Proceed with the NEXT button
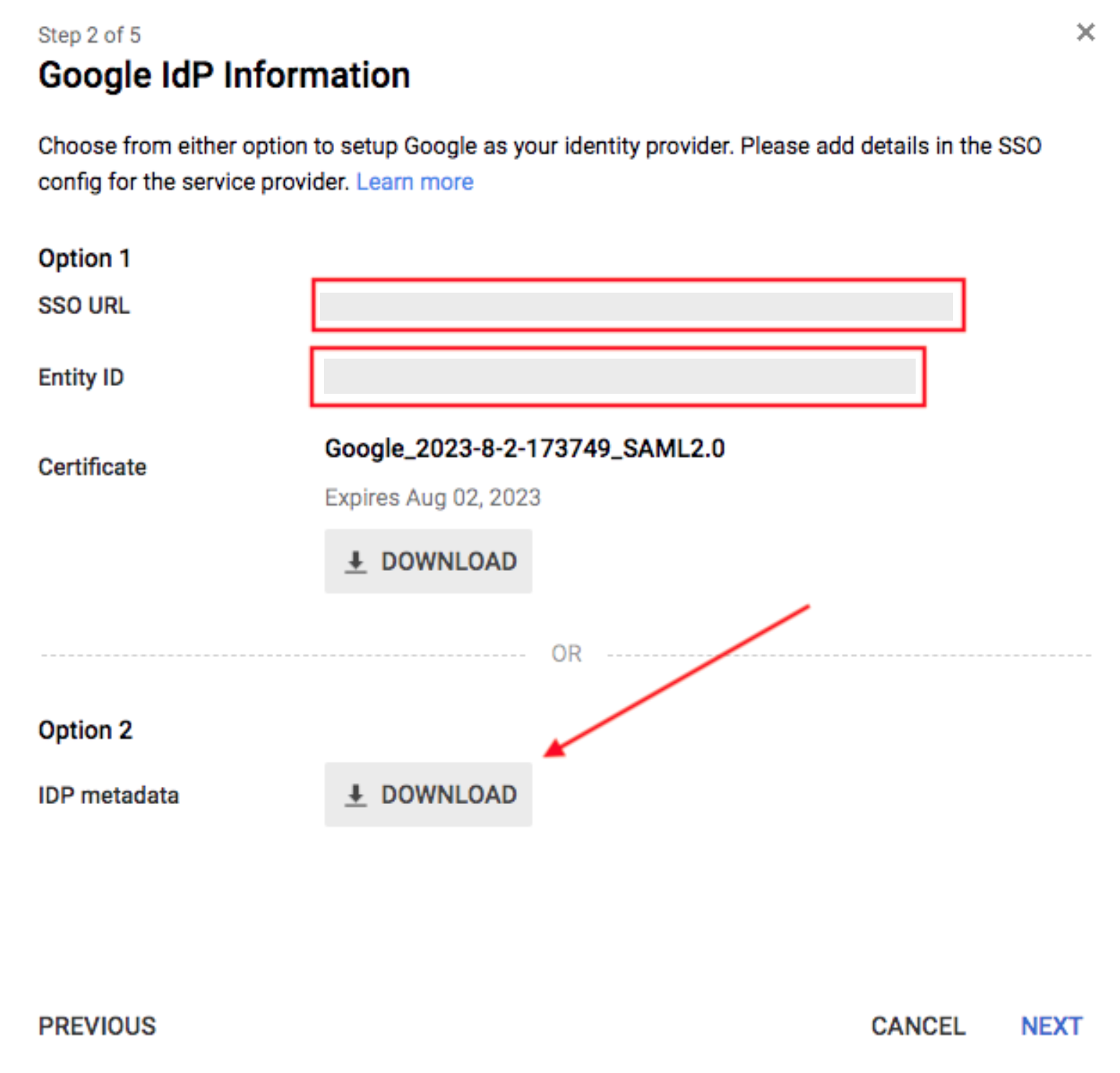This screenshot has width=1120, height=1073. (x=1051, y=1026)
